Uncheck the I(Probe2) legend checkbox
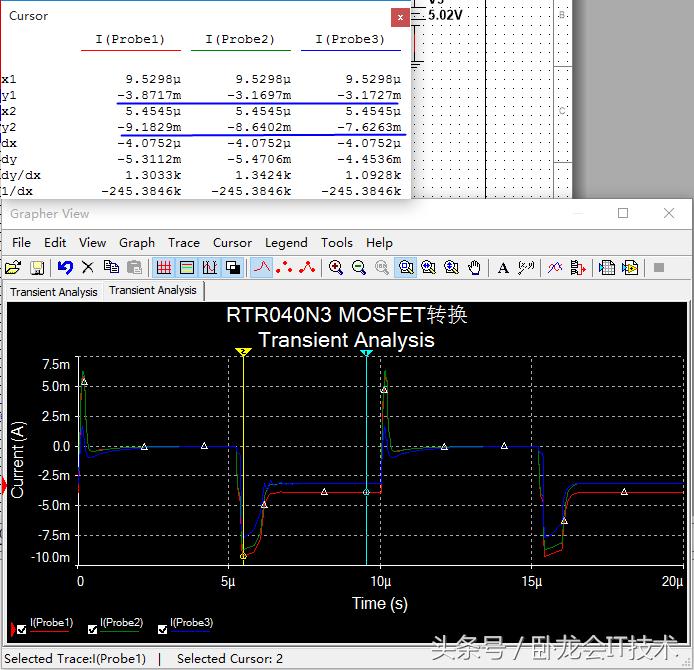694x670 pixels. click(x=94, y=628)
